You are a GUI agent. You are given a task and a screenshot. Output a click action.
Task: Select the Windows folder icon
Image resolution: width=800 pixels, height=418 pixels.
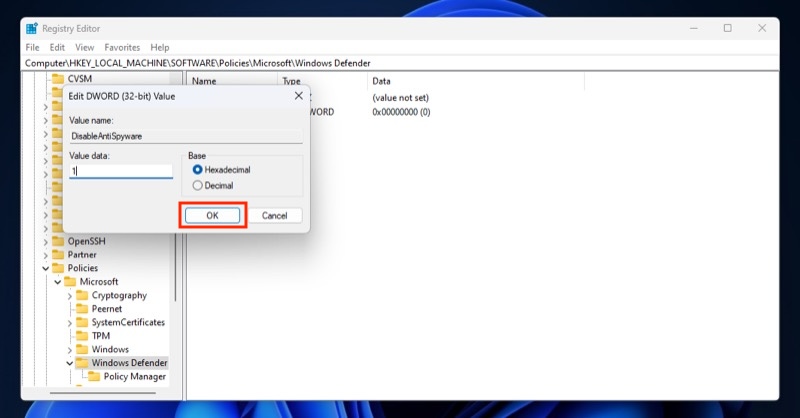point(82,349)
